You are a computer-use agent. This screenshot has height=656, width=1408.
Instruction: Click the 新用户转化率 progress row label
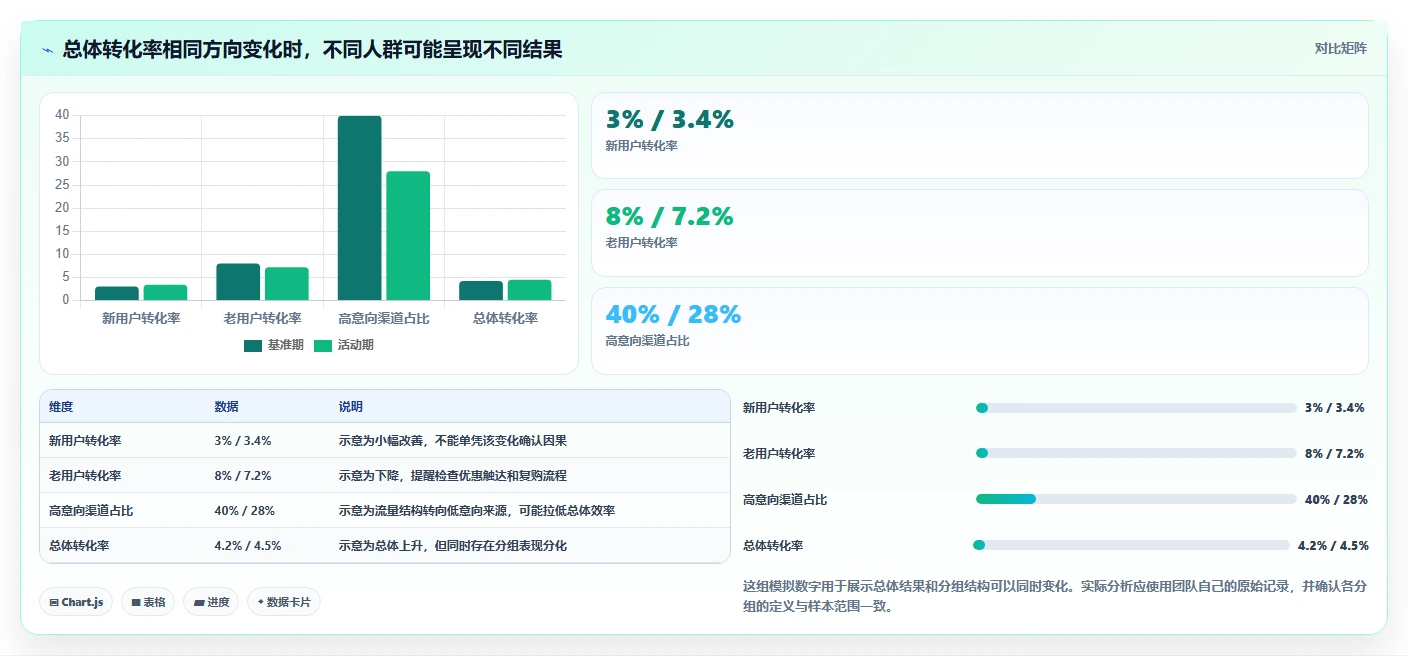779,408
